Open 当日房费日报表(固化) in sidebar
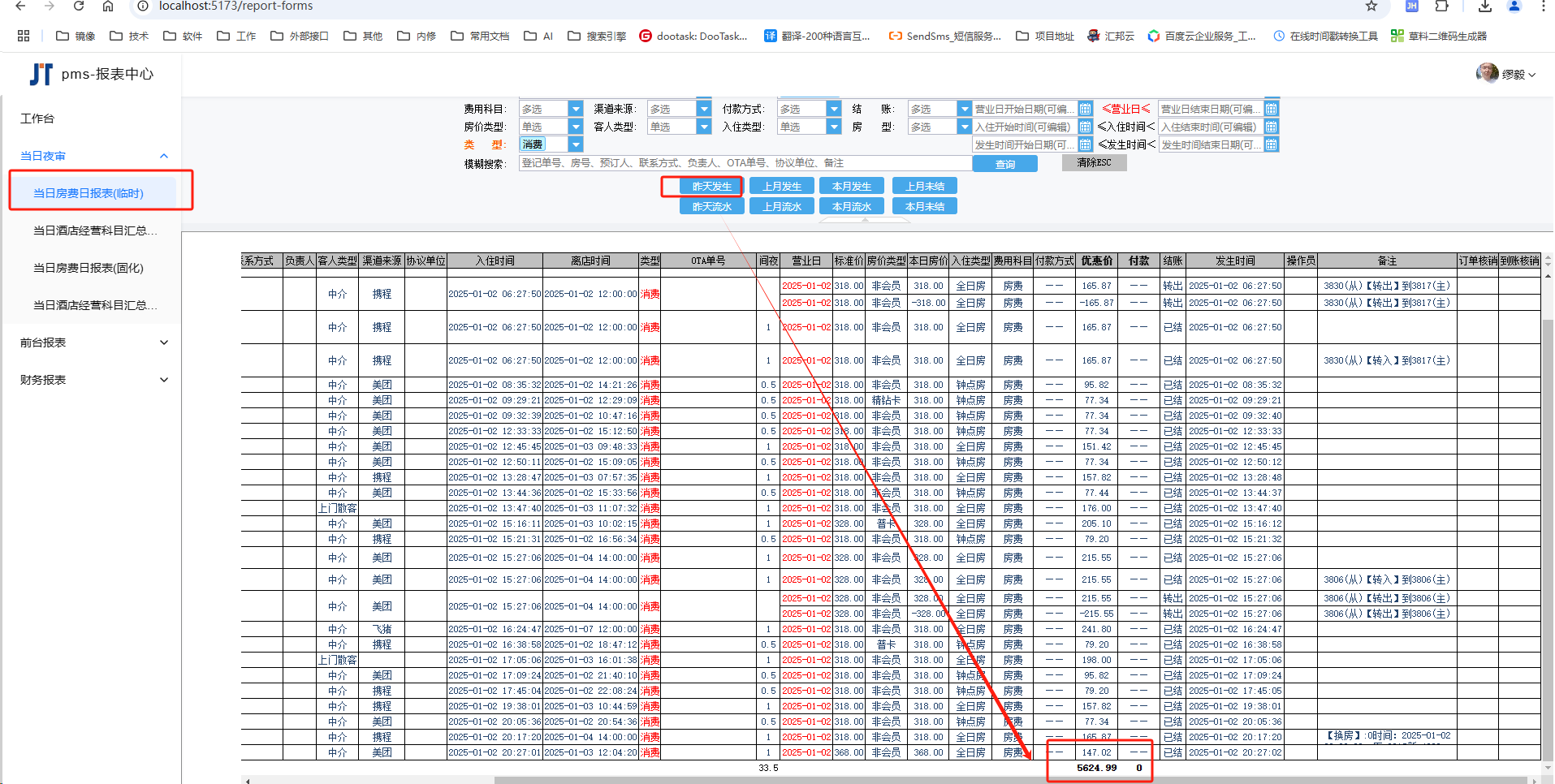 88,268
